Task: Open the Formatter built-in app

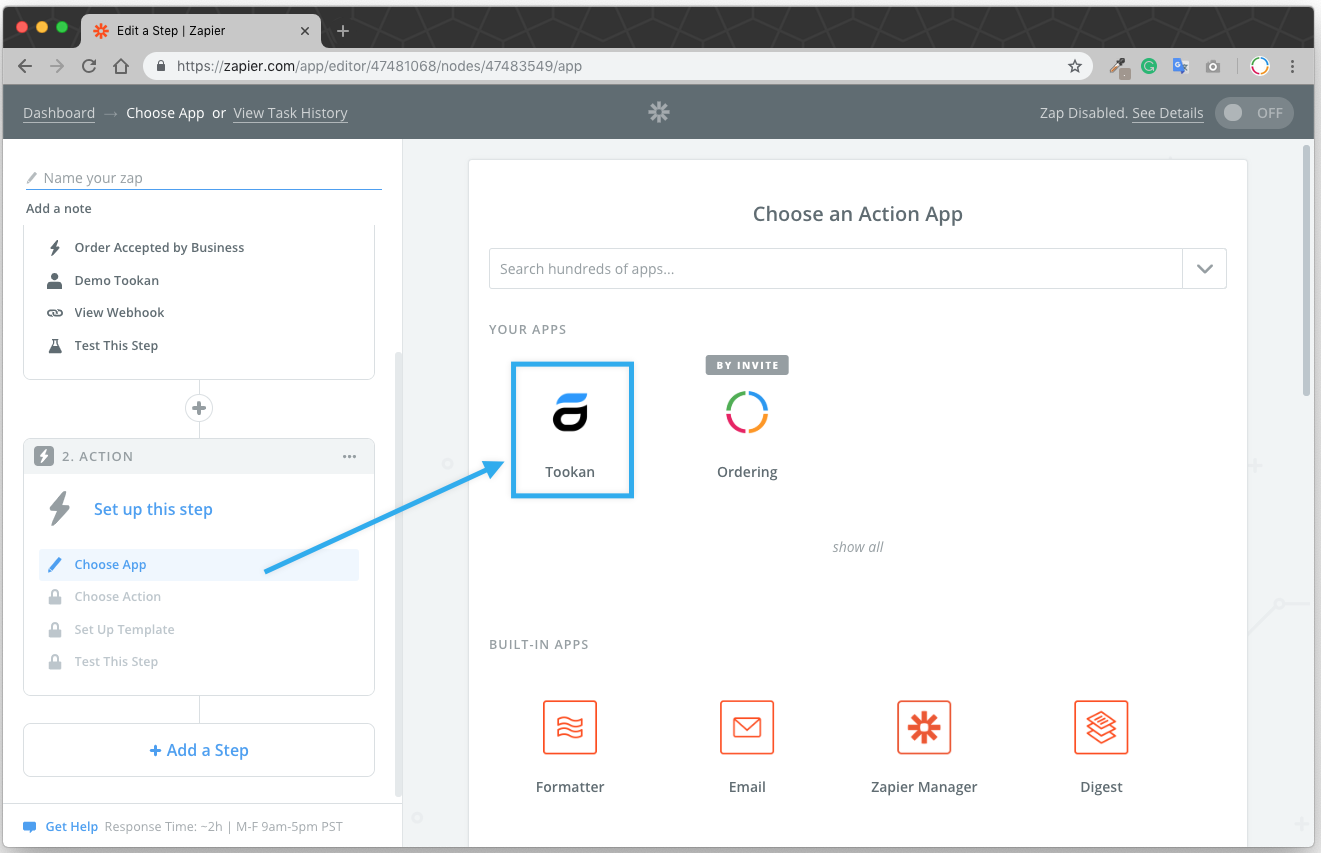Action: coord(570,727)
